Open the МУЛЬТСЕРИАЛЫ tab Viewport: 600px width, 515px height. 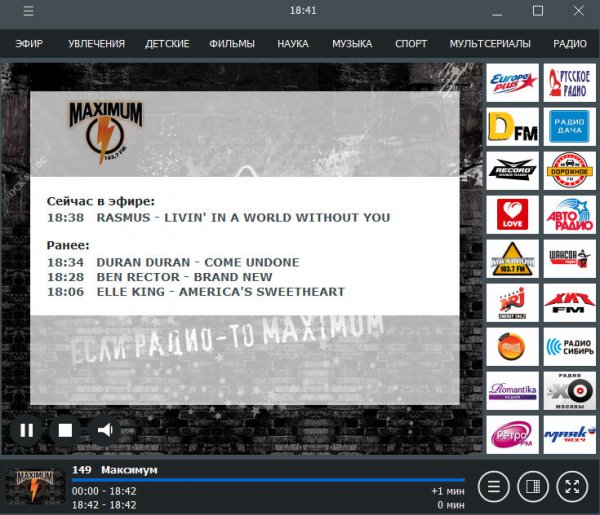[490, 44]
